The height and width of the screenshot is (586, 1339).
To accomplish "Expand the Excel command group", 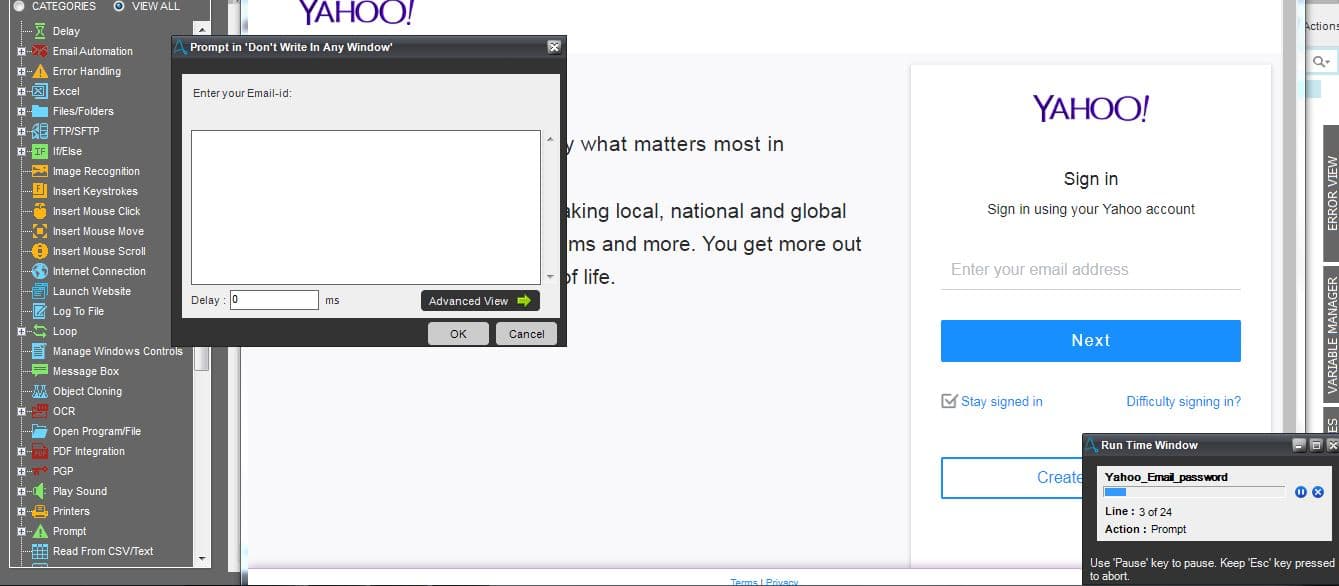I will (21, 91).
